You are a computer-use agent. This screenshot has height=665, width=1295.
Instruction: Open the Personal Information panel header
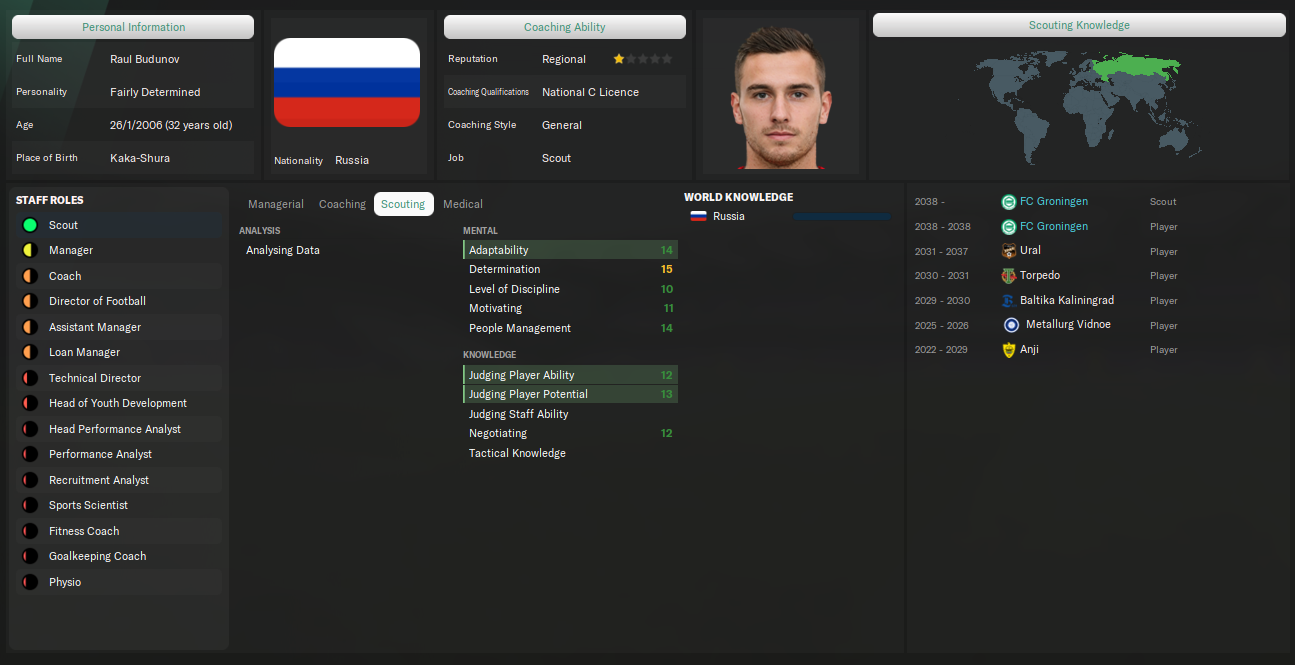133,27
